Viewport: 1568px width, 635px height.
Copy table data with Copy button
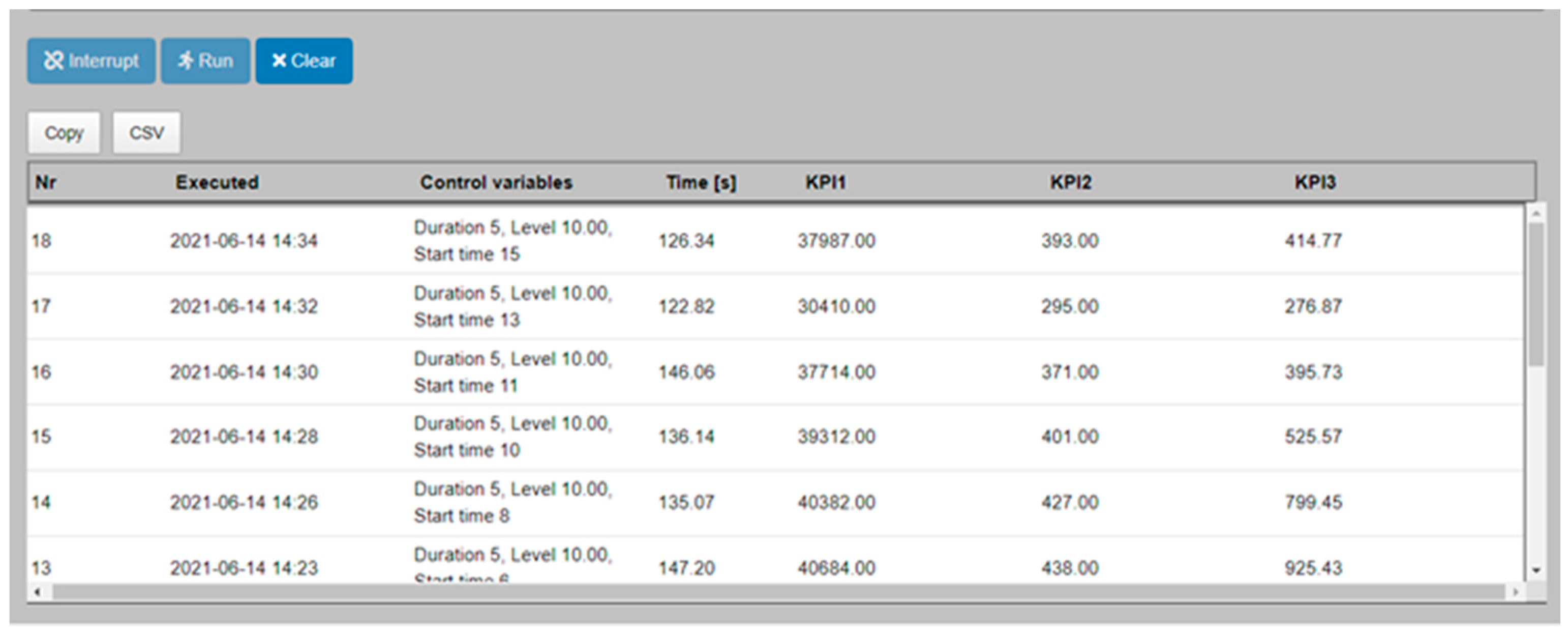point(64,133)
